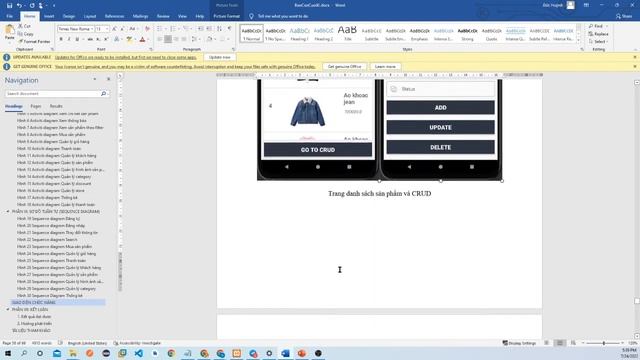
Task: Click the Sort icon in Paragraph group
Action: tap(220, 29)
